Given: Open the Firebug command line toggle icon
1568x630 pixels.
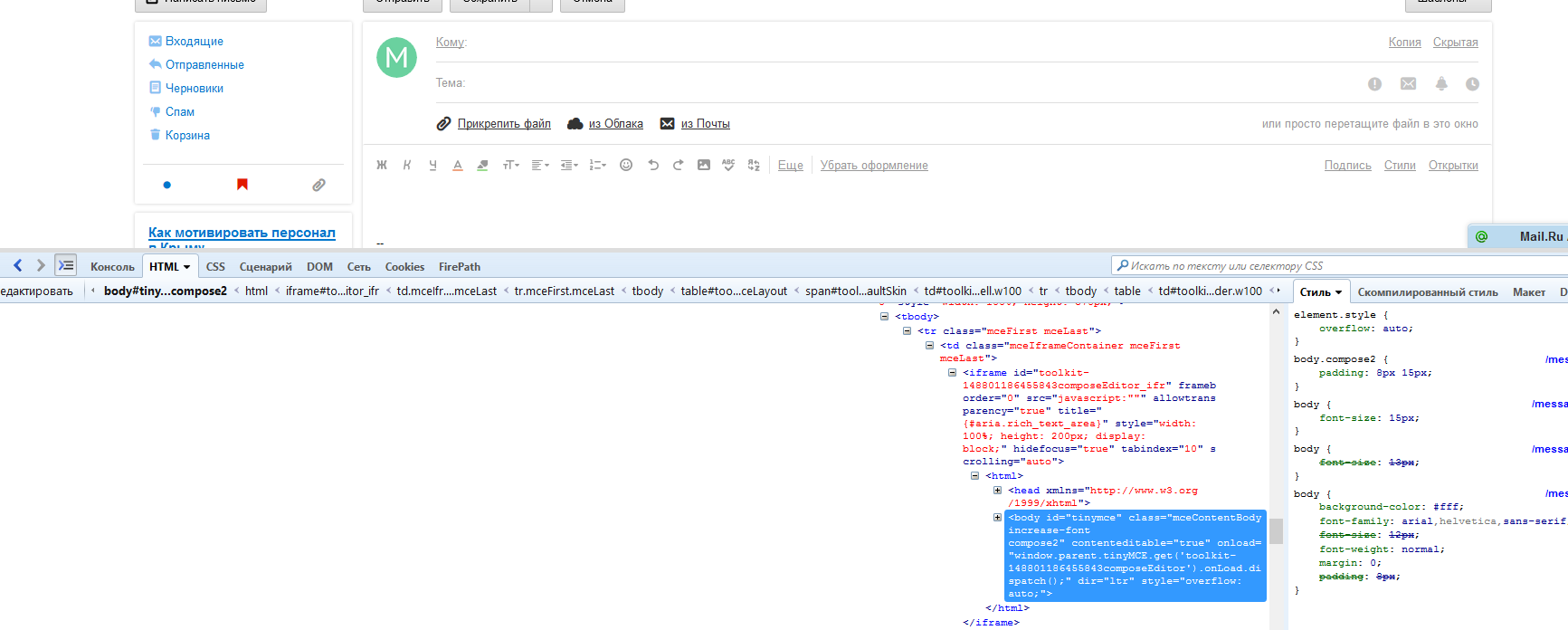Looking at the screenshot, I should click(x=65, y=265).
